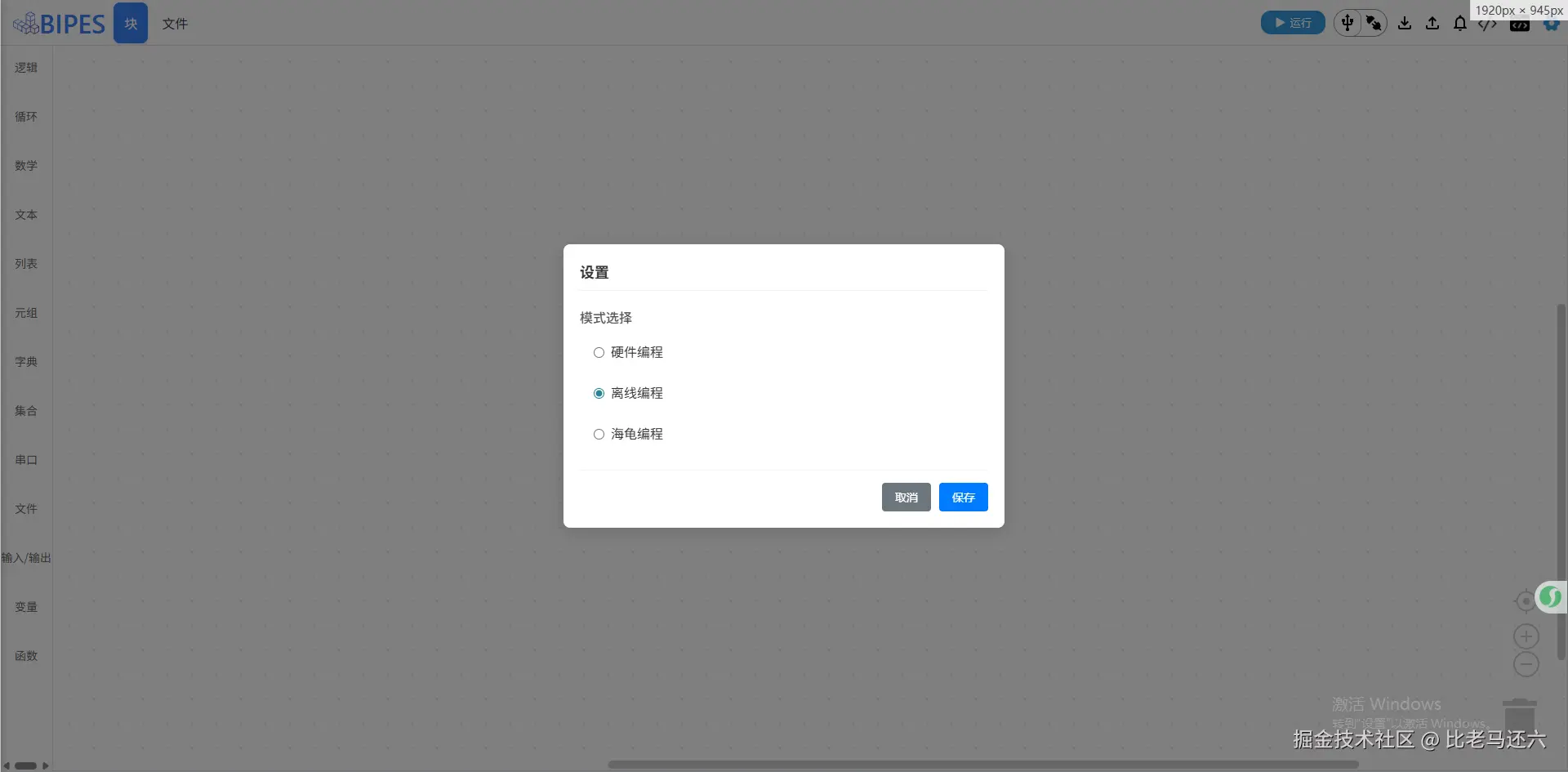Switch to the 块 tab
Image resolution: width=1568 pixels, height=772 pixels.
131,23
